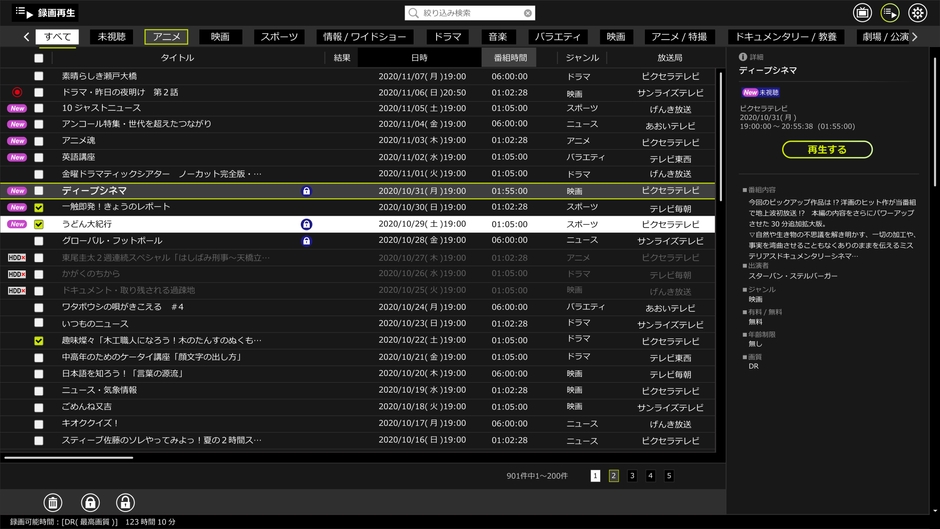Screen dimensions: 940x529
Task: Click the trash delete icon
Action: (x=54, y=503)
